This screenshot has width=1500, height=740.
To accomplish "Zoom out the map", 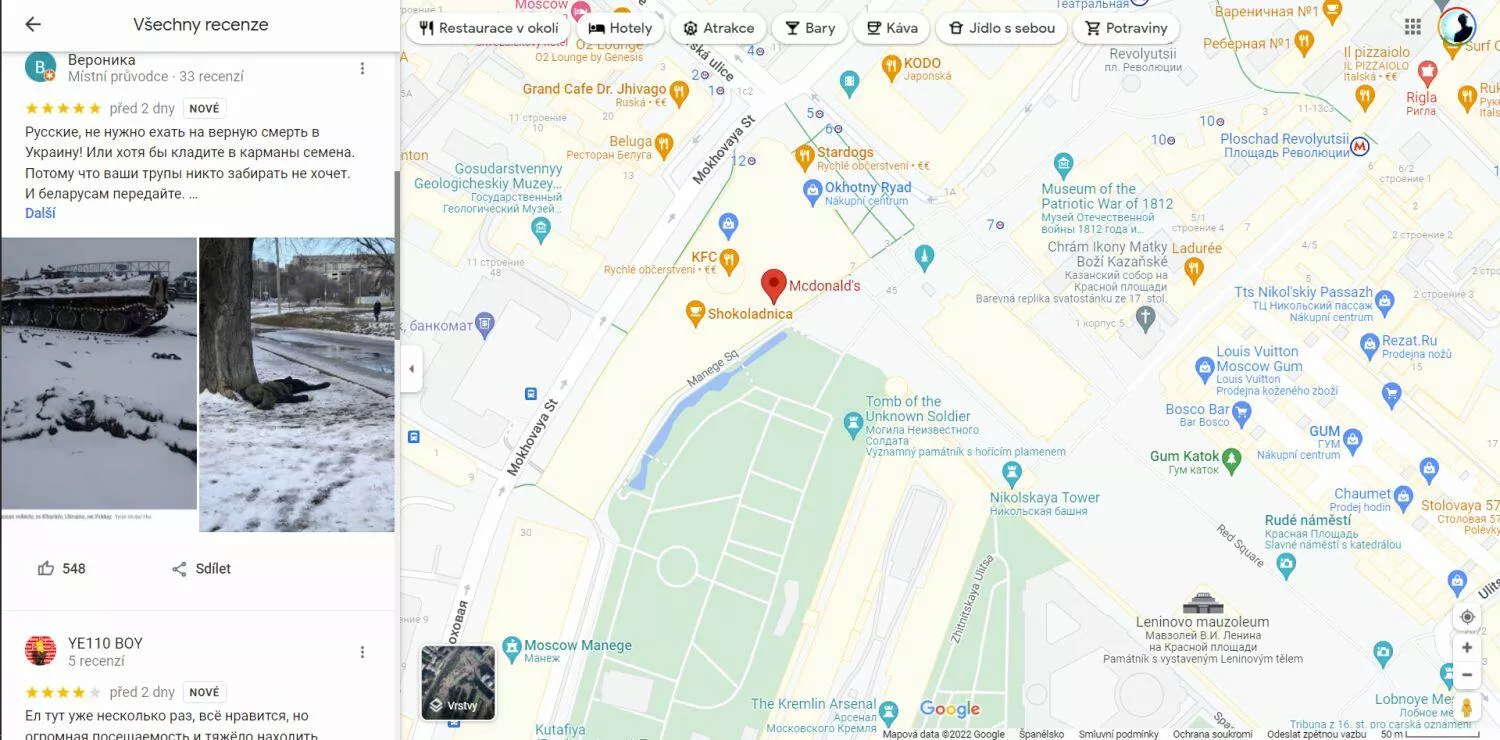I will point(1467,675).
